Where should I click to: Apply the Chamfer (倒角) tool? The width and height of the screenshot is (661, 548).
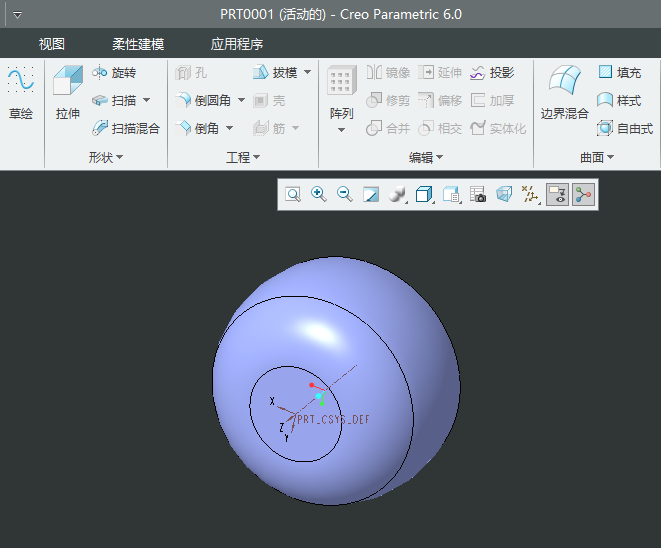click(197, 128)
